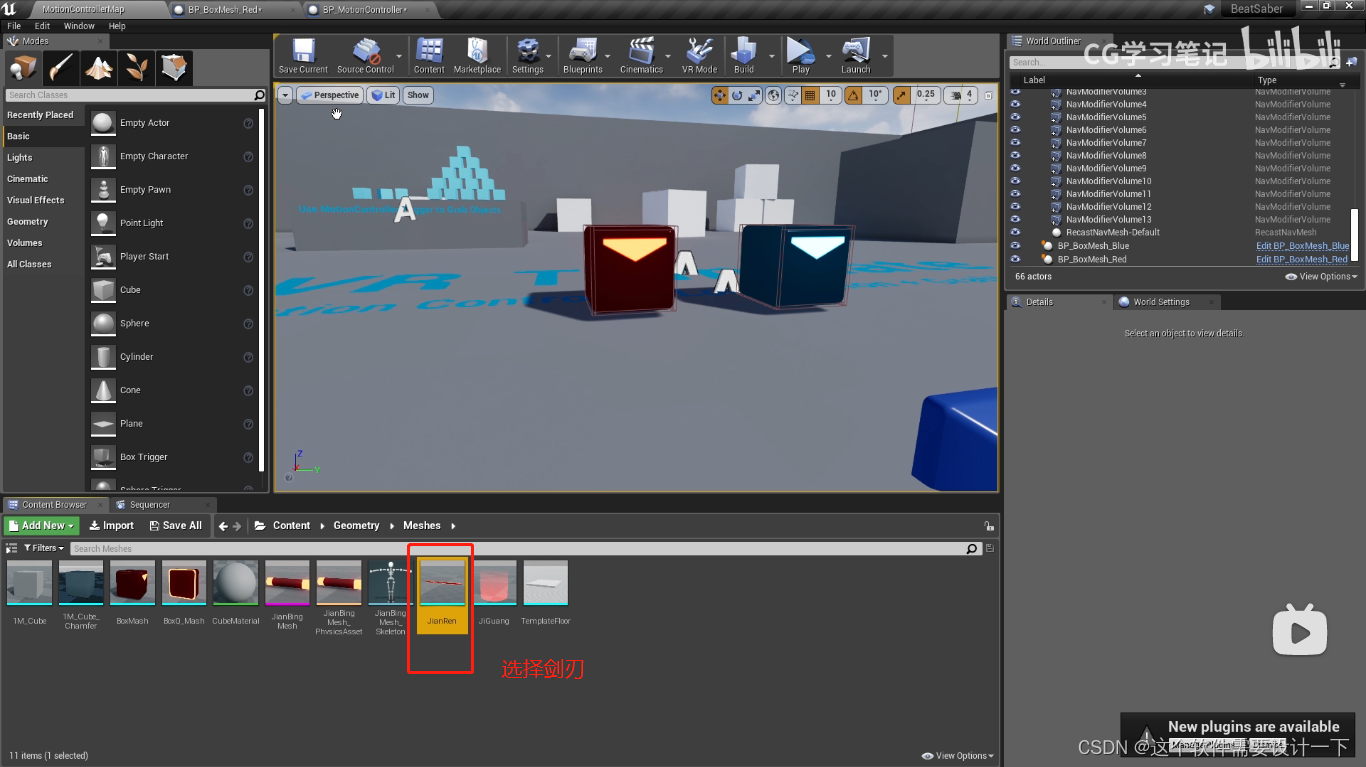Click the Edit BP_BoxMesh_Blue link

1303,245
